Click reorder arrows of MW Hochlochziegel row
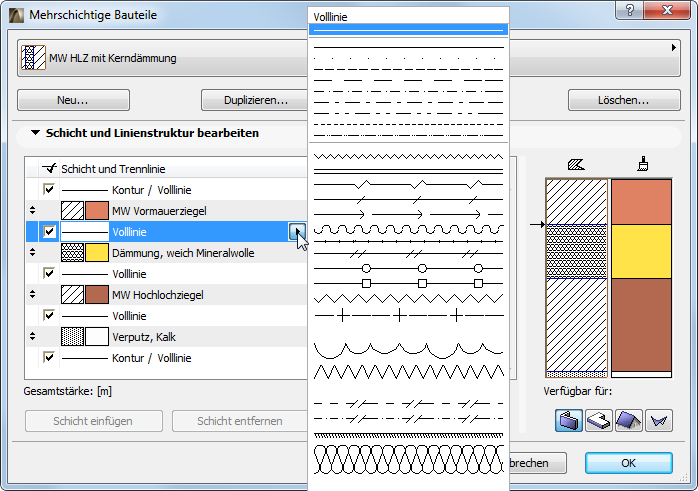Image resolution: width=698 pixels, height=491 pixels. click(32, 294)
